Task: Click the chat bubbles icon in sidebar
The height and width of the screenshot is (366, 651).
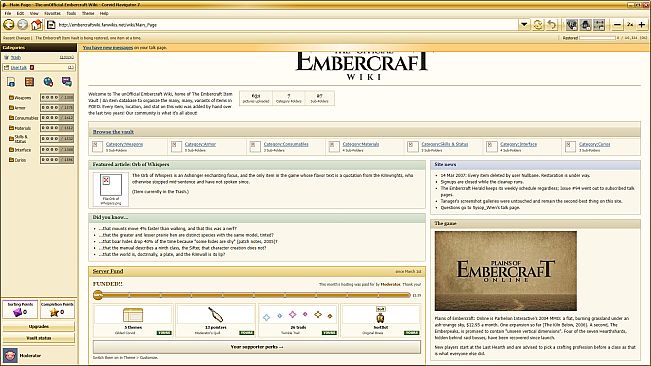Action: (66, 81)
